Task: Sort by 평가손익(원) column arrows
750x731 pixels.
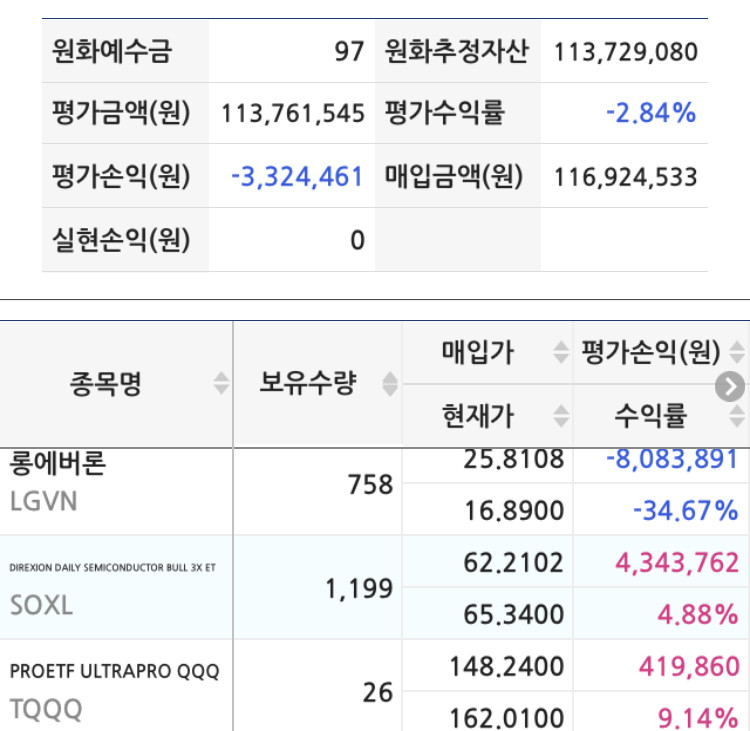Action: [737, 353]
